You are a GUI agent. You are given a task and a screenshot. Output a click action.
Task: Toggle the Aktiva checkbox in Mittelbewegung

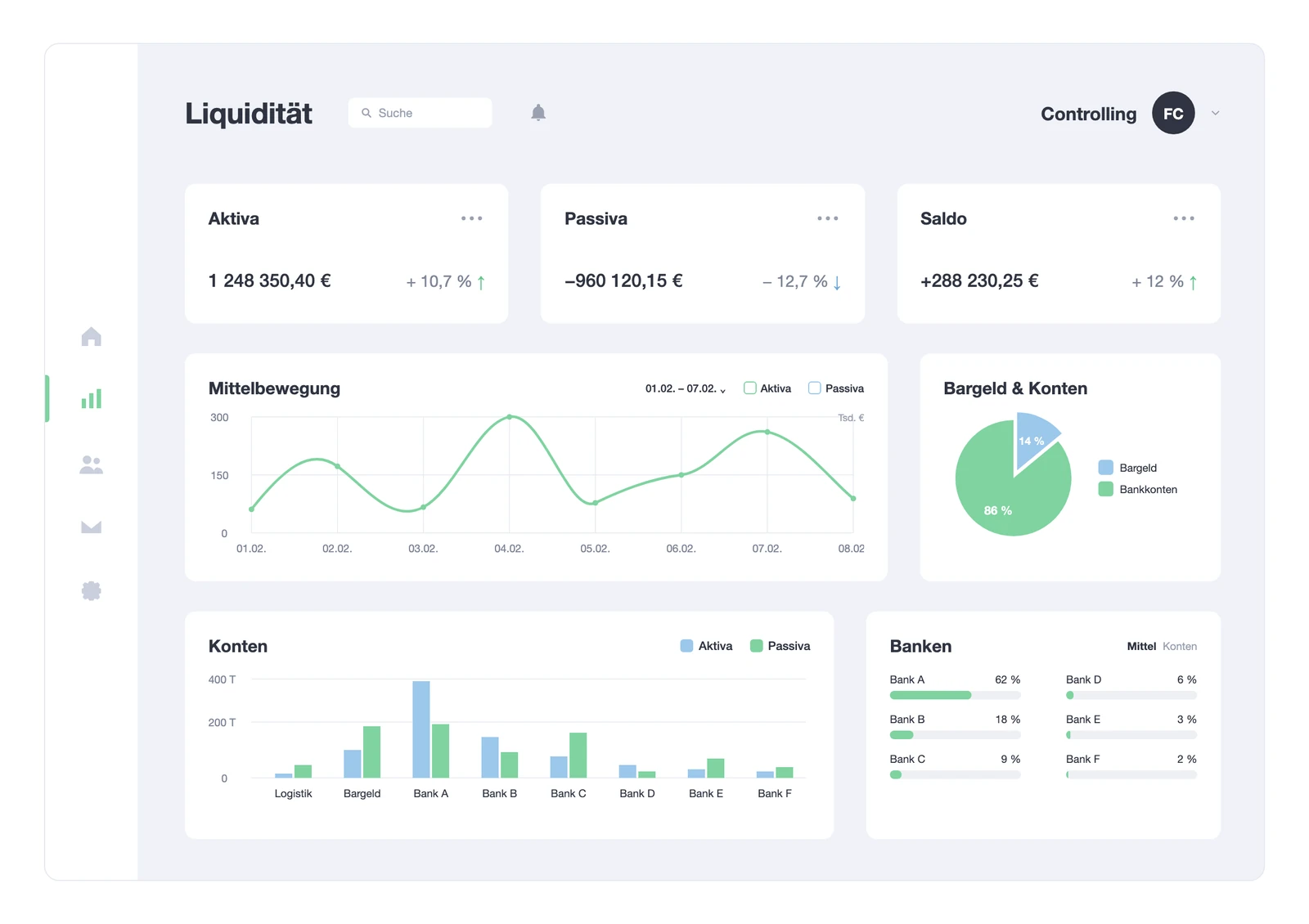749,388
